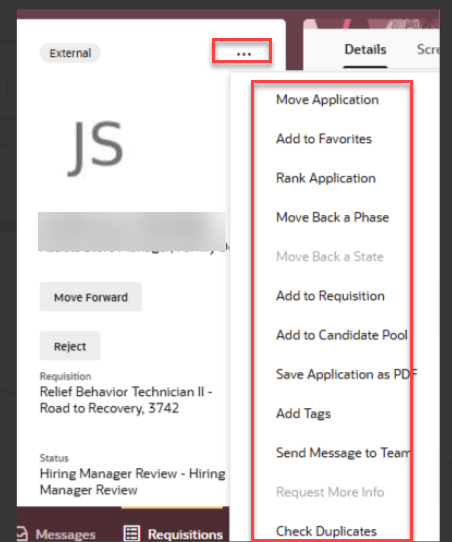Select Send Message to Team
Image resolution: width=452 pixels, height=542 pixels.
click(x=343, y=453)
